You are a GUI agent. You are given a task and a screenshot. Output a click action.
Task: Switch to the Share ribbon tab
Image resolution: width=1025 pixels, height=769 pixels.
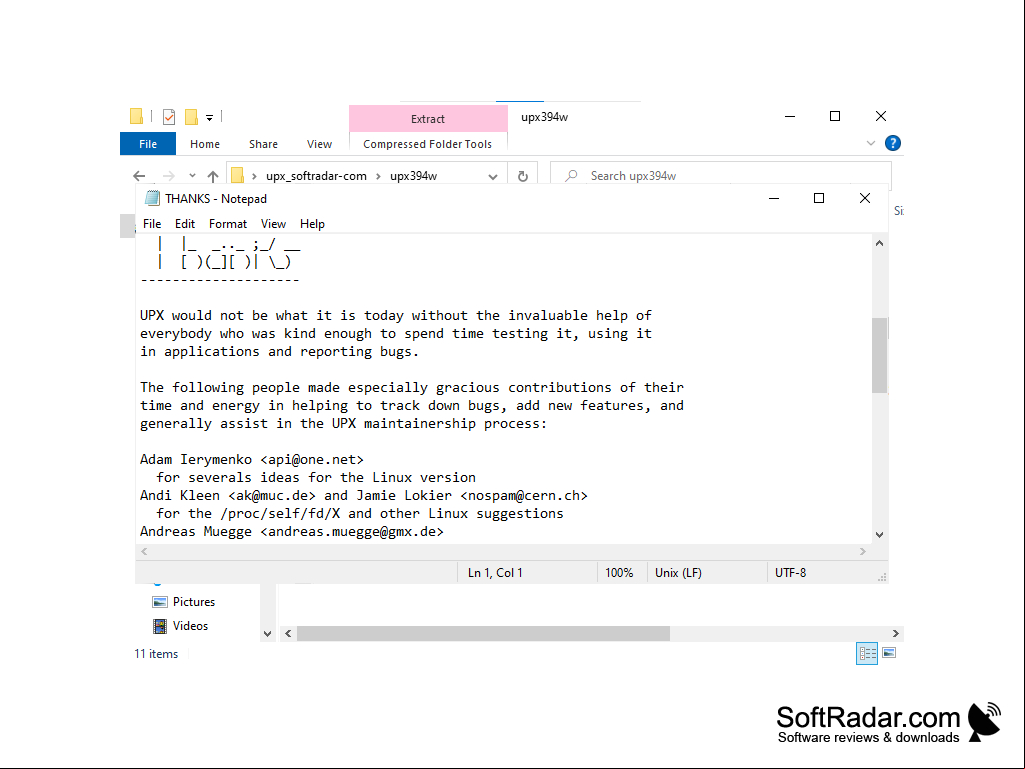tap(263, 144)
